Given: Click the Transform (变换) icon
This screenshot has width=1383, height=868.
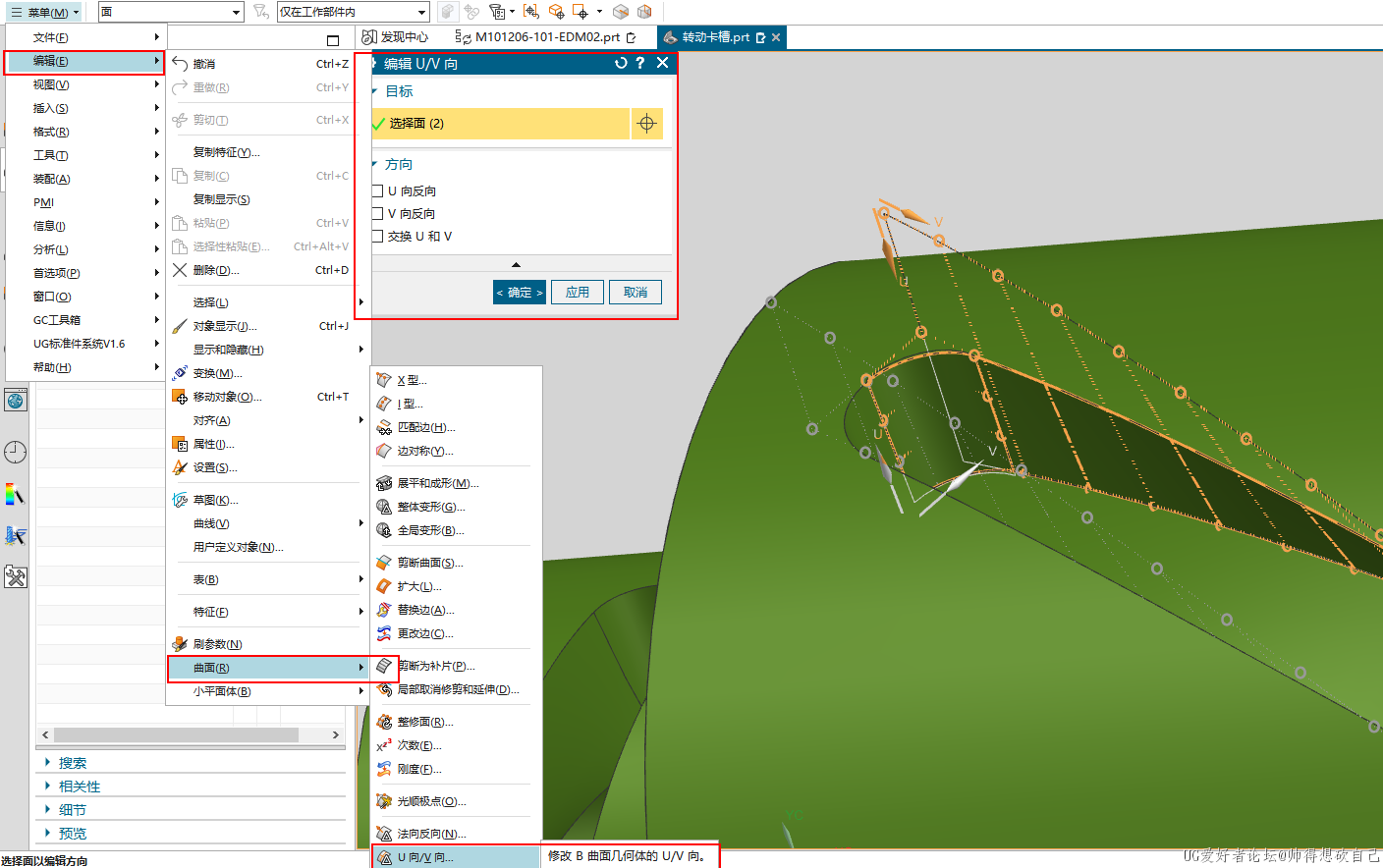Looking at the screenshot, I should click(180, 373).
